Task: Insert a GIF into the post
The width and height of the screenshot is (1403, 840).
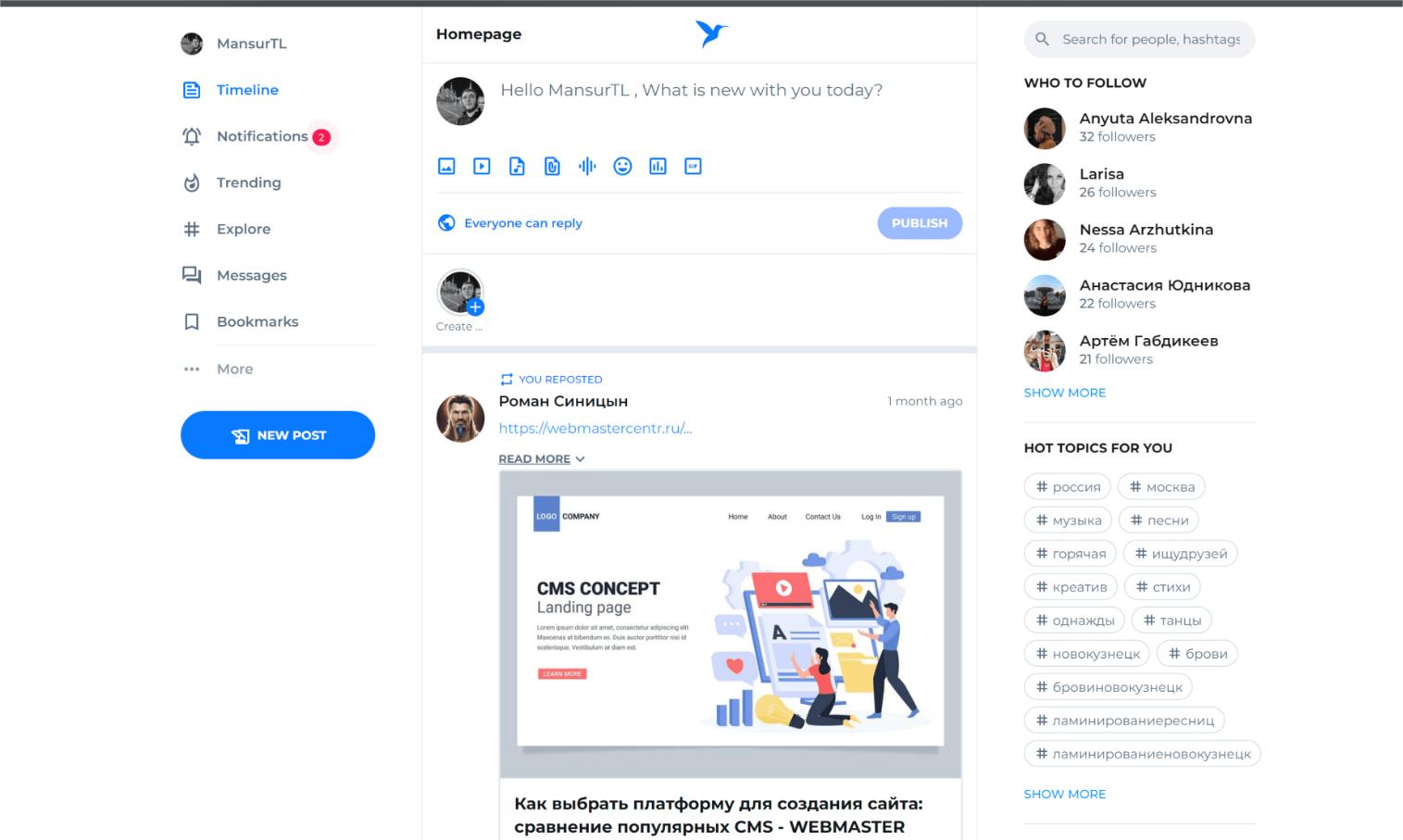Action: 693,167
